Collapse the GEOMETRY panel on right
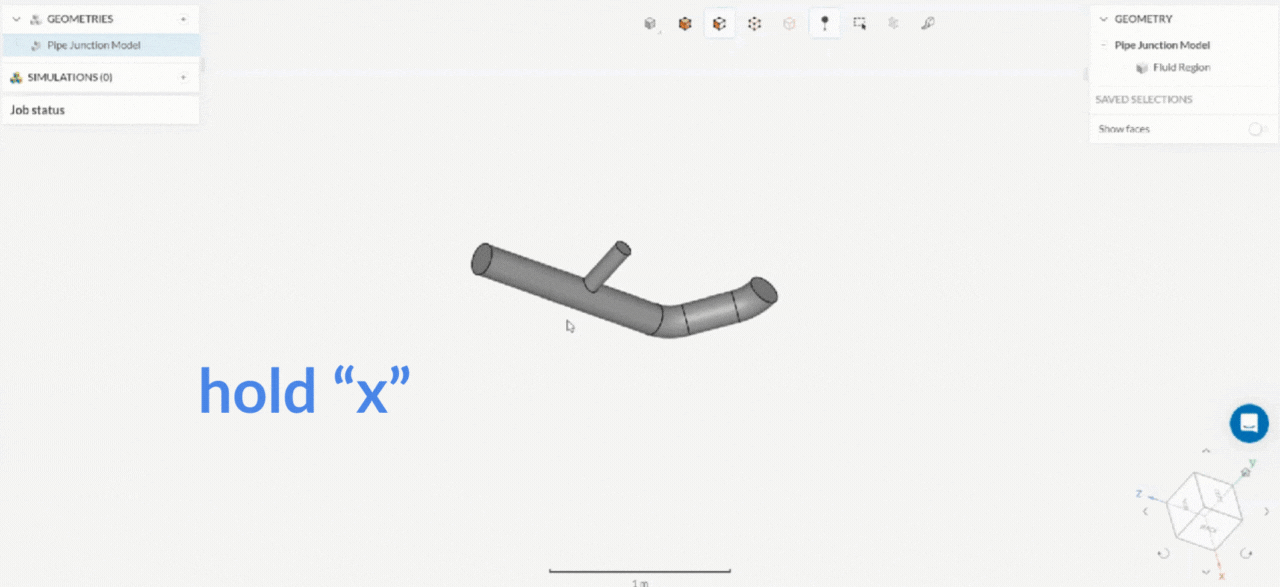 point(1103,19)
